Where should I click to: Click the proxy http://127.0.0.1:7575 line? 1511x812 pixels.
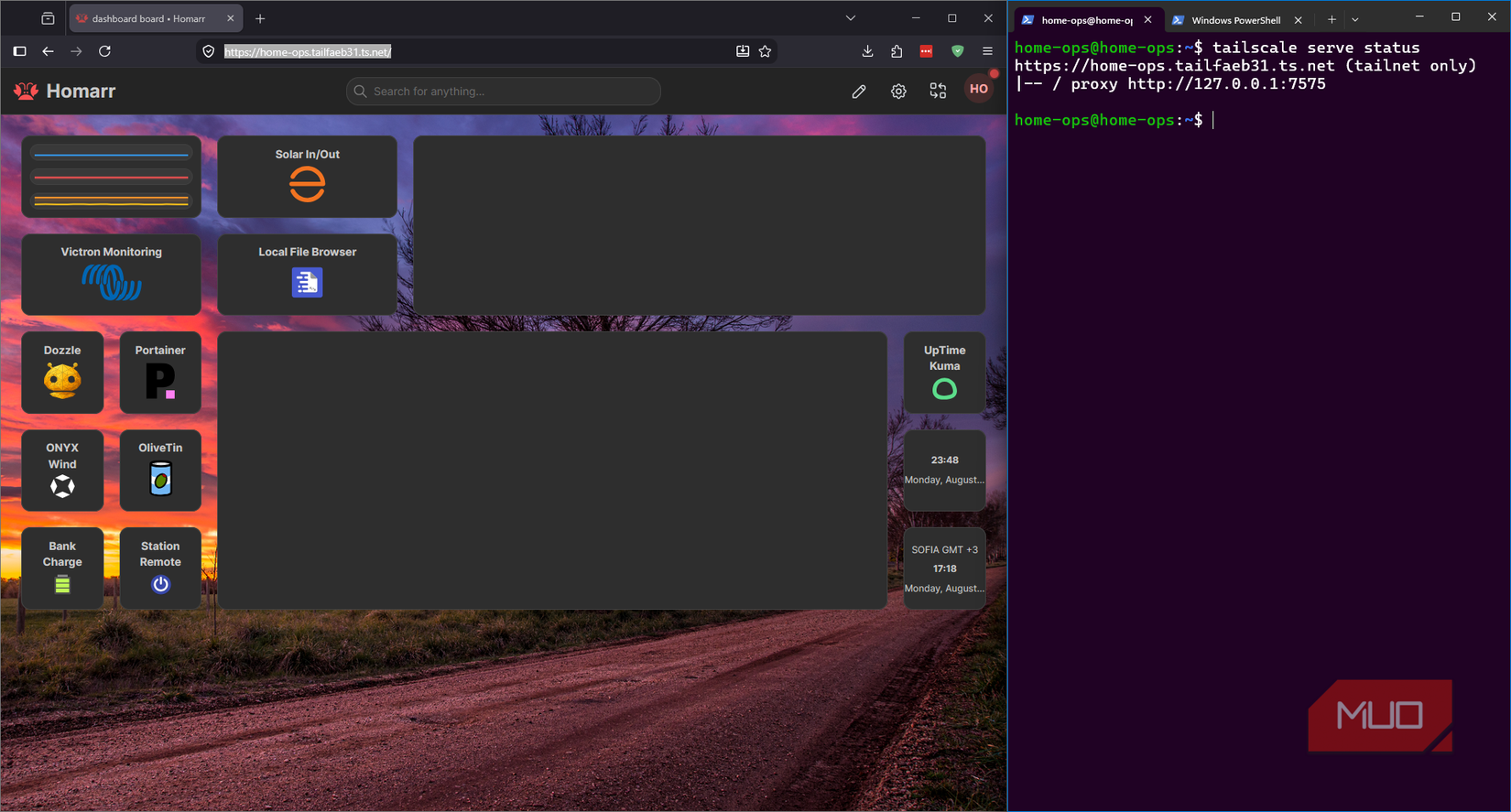coord(1170,84)
